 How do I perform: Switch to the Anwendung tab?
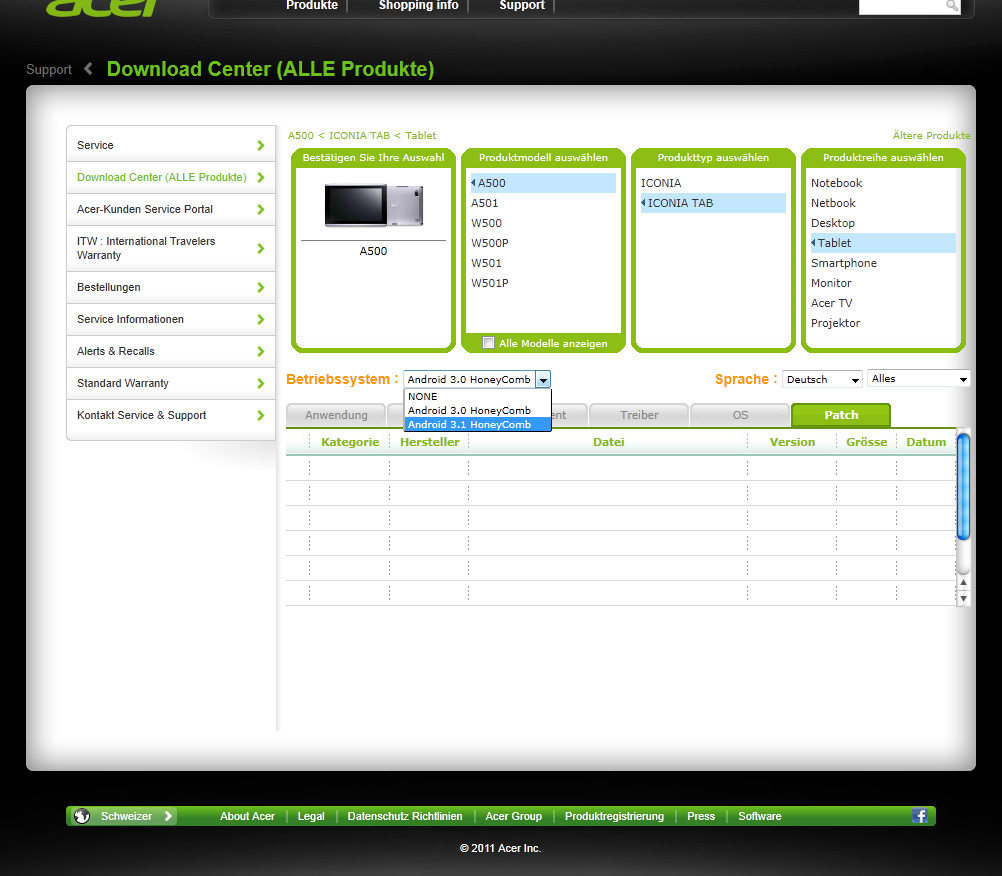pos(336,415)
